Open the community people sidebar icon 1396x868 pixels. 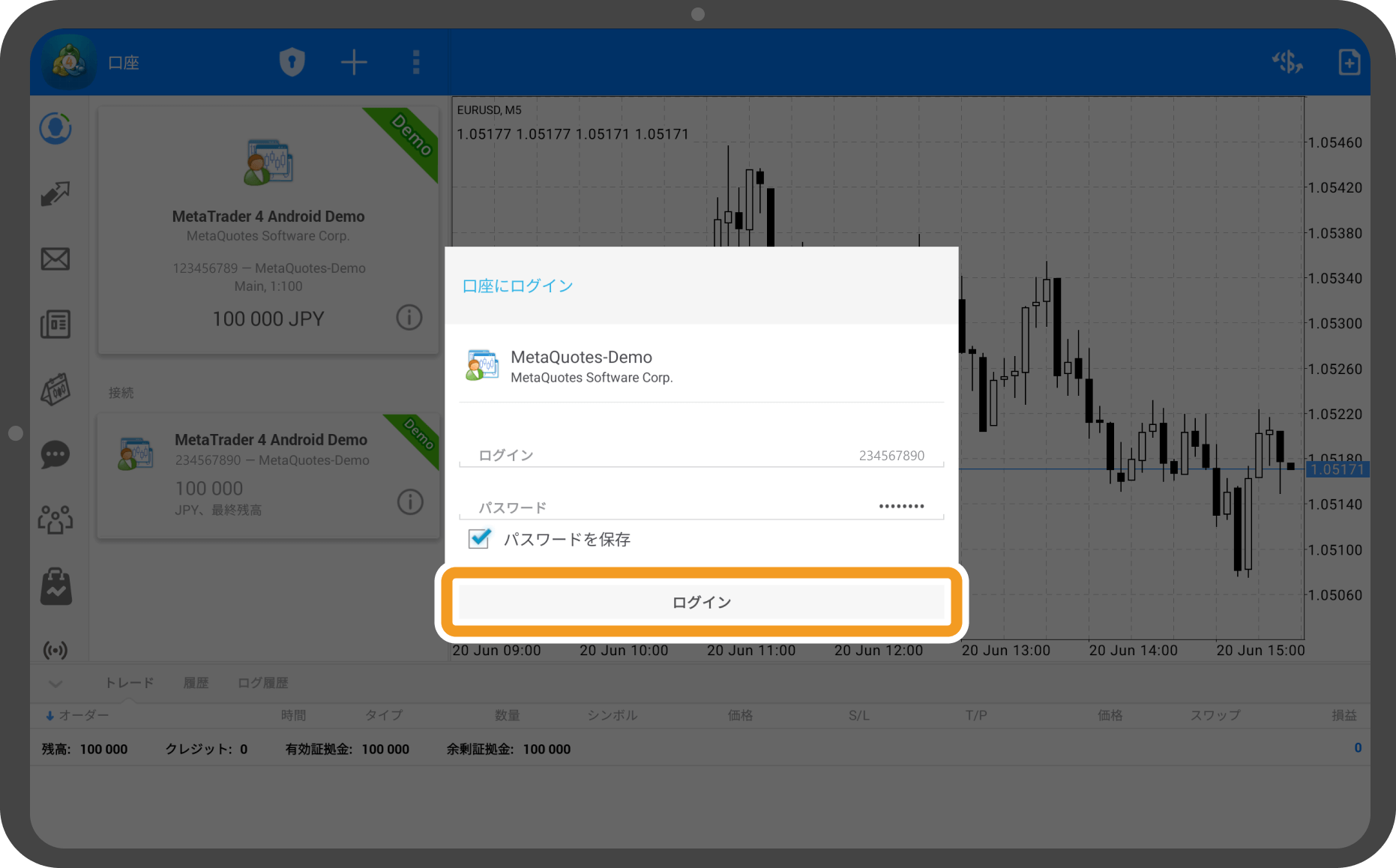pos(55,519)
